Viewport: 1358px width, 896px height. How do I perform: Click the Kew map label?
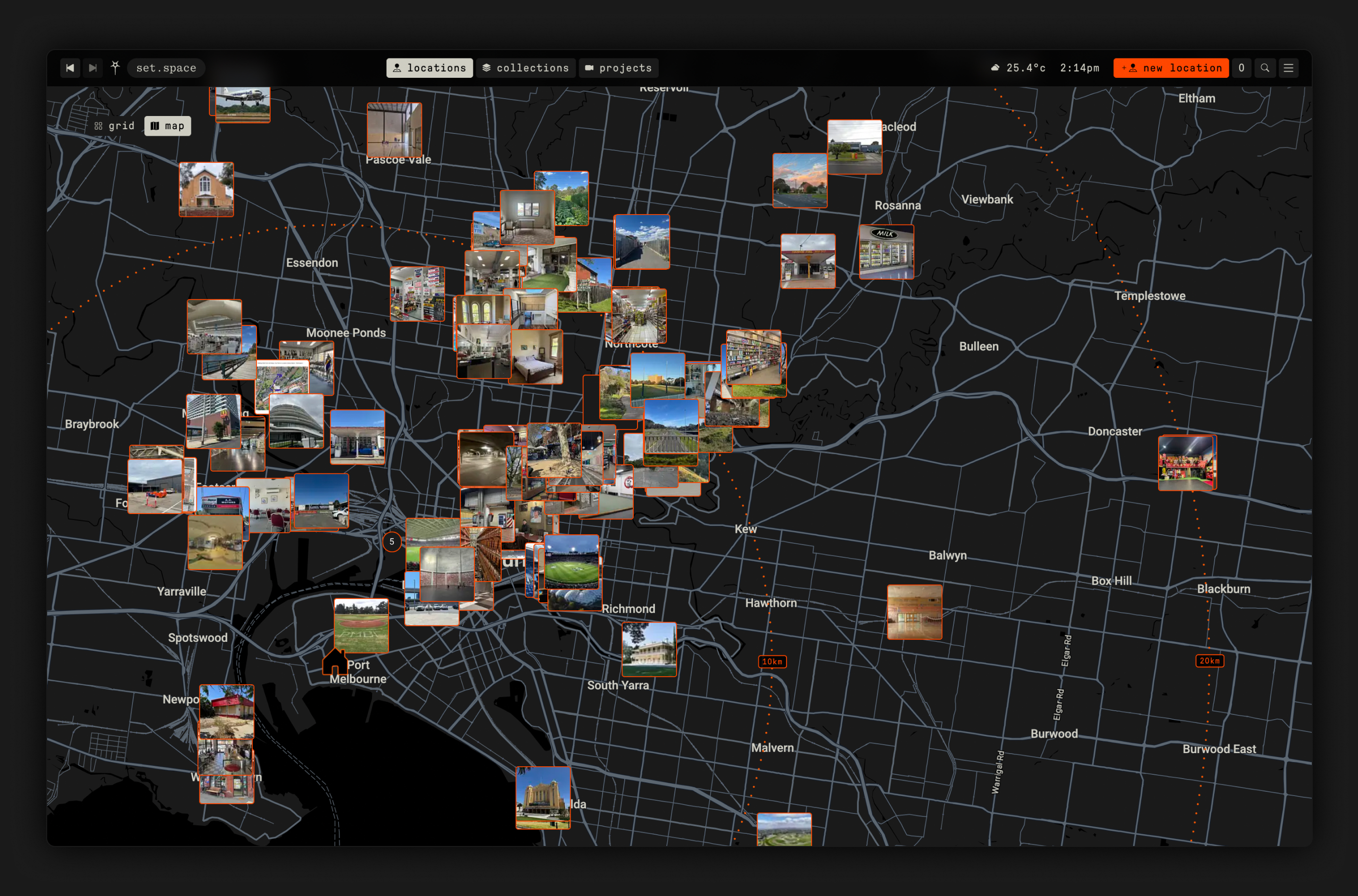coord(745,529)
